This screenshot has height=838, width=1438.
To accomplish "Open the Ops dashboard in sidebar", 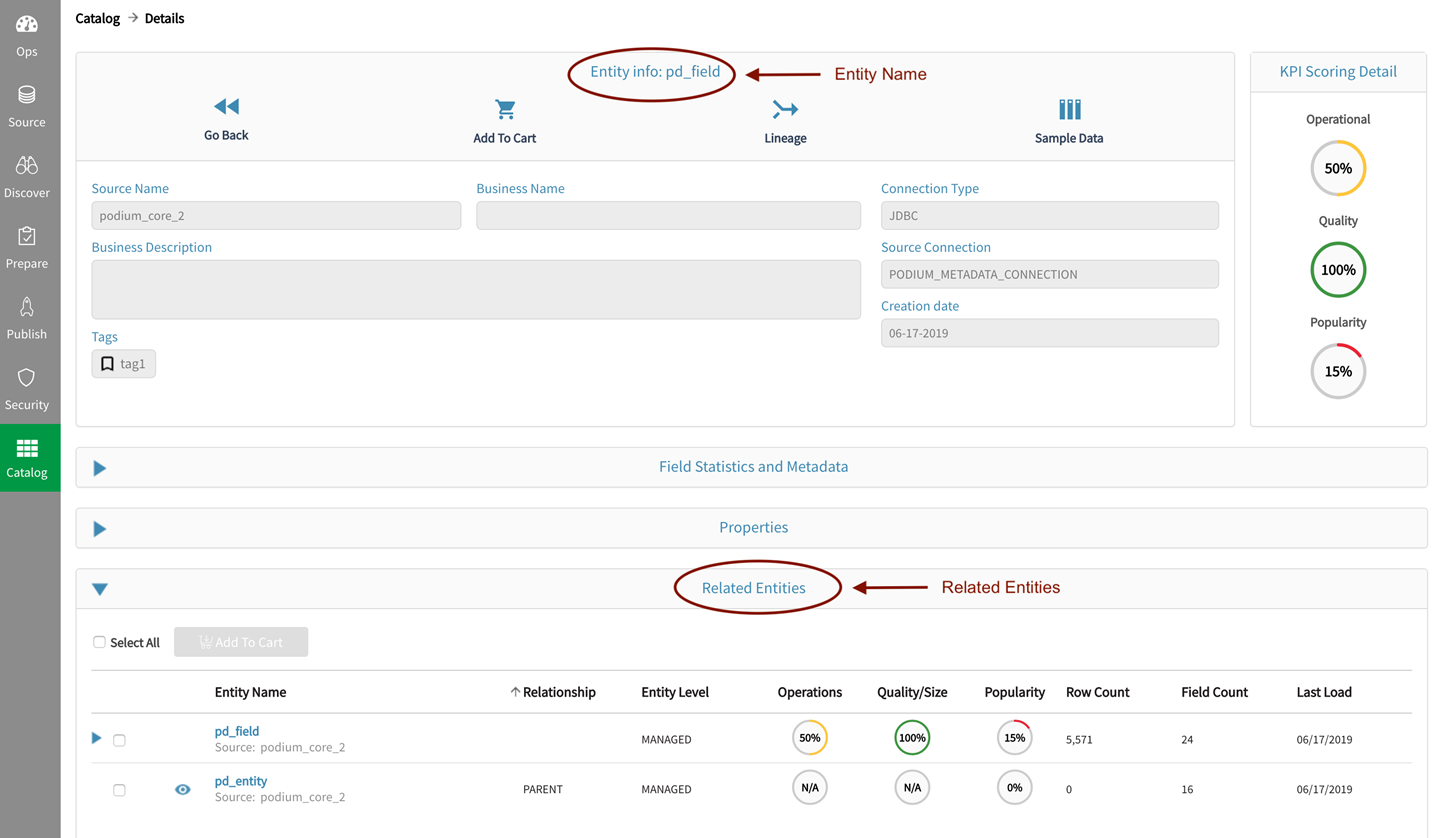I will [27, 36].
